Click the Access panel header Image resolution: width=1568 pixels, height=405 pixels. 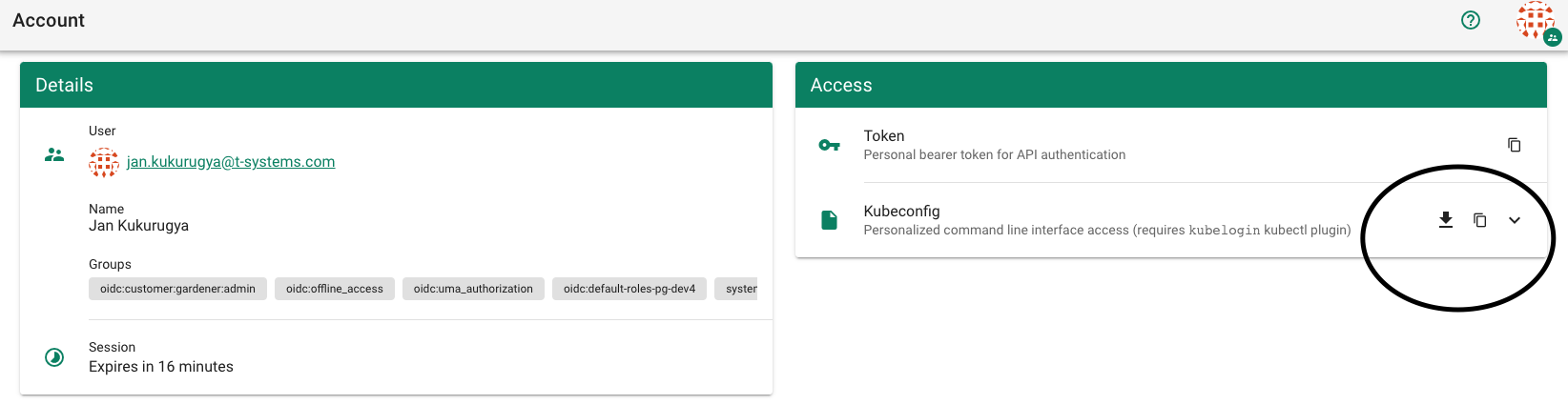(x=1170, y=85)
